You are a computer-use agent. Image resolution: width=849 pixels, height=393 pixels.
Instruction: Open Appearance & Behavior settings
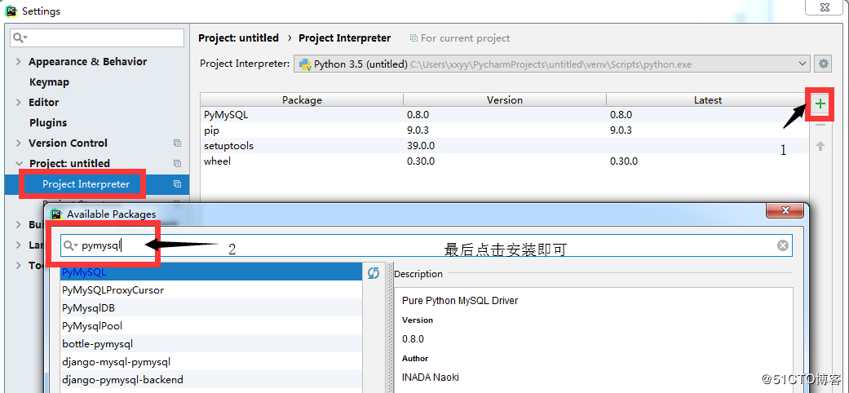point(88,62)
